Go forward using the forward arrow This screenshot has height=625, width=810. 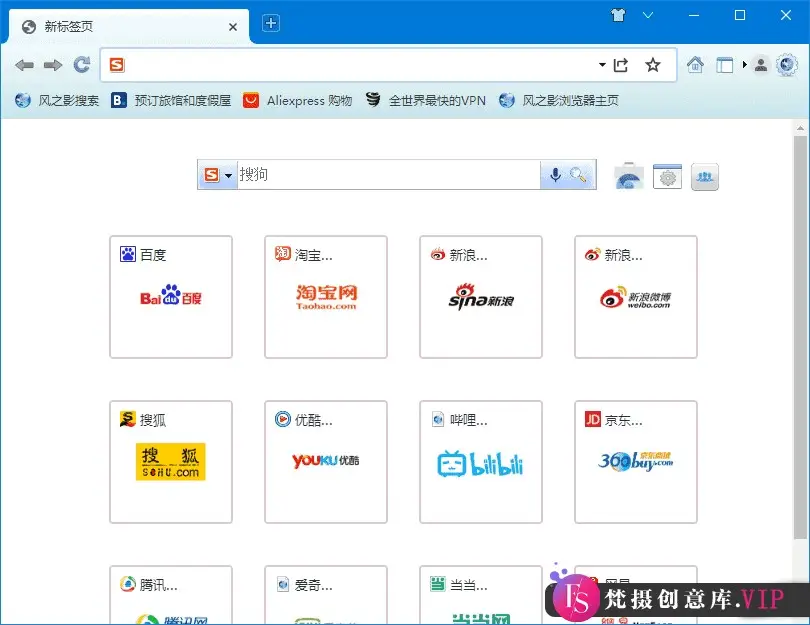coord(53,65)
